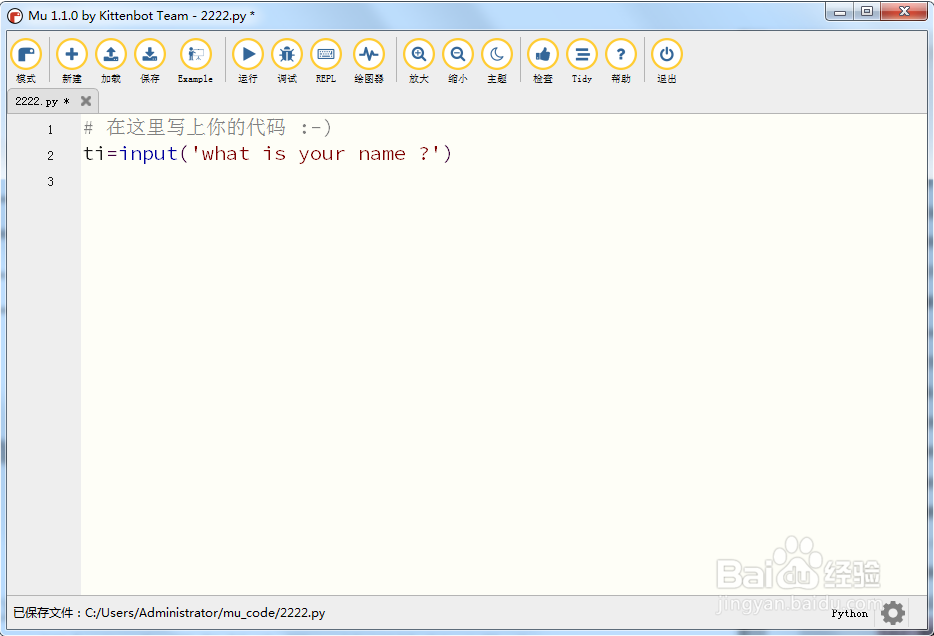Create a new file with 新建

point(71,55)
